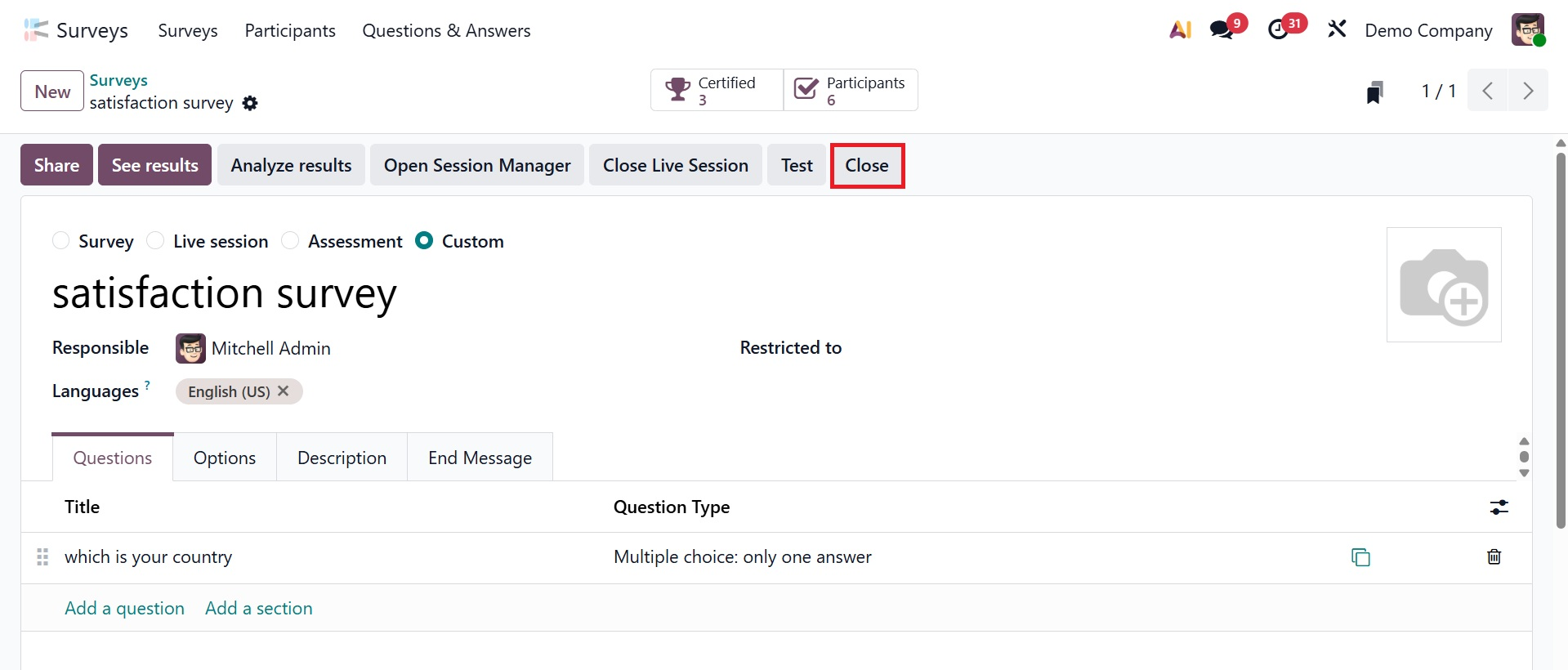The height and width of the screenshot is (670, 1568).
Task: Go to the next record arrow
Action: [x=1527, y=91]
